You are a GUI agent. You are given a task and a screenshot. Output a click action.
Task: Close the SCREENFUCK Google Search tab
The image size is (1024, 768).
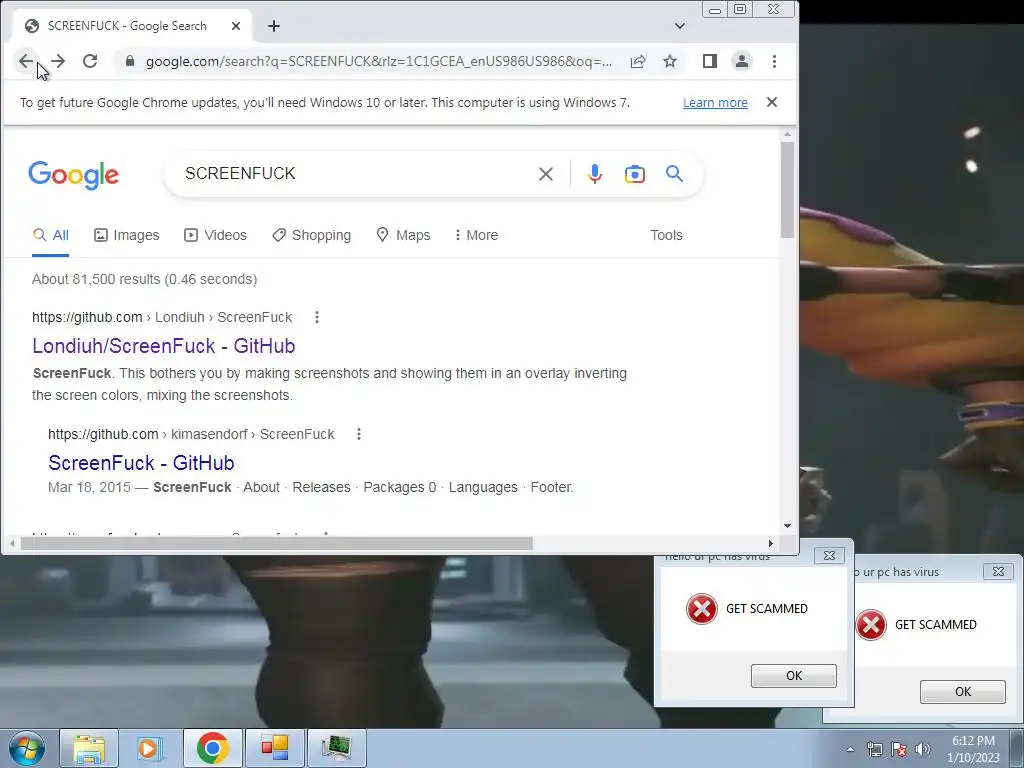[x=236, y=26]
